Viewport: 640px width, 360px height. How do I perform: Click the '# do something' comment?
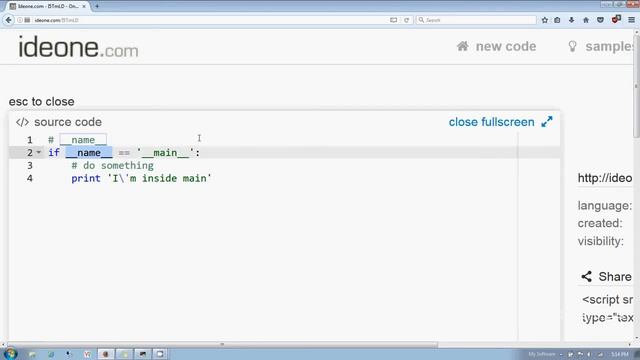113,166
